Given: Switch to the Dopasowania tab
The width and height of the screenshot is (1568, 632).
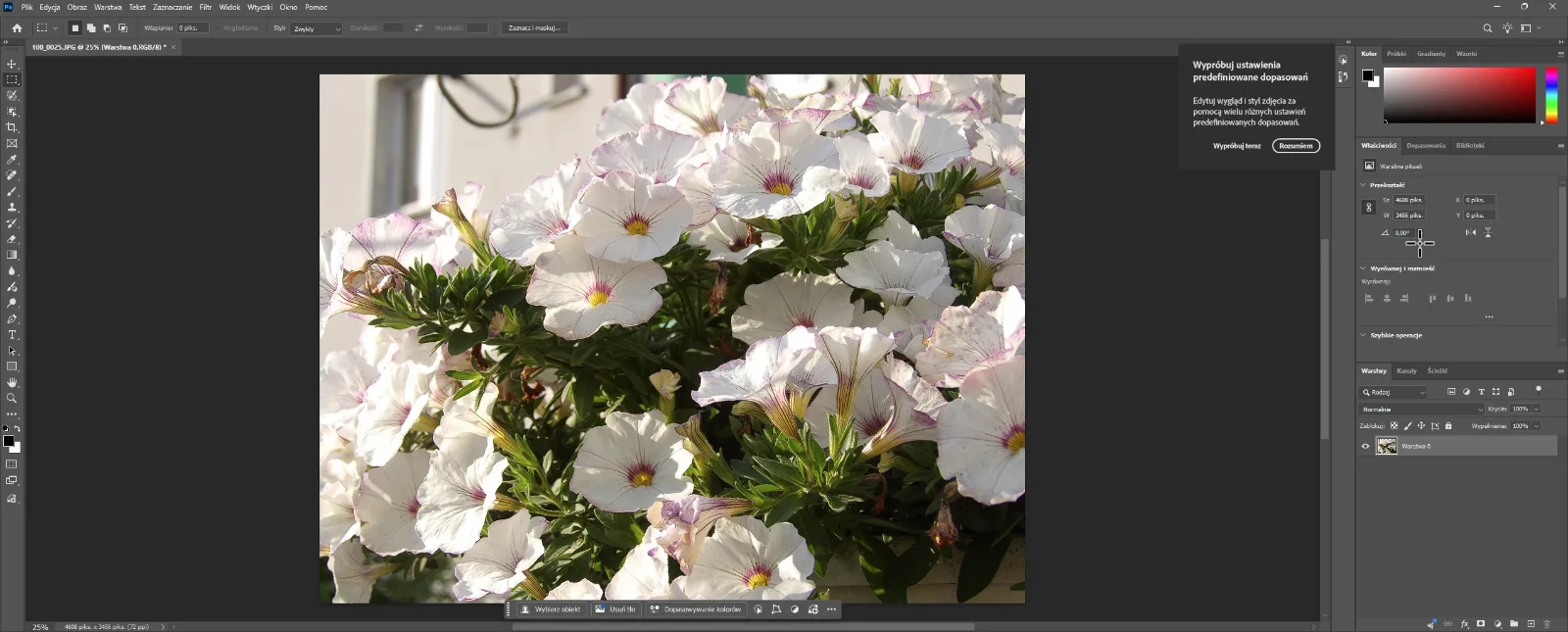Looking at the screenshot, I should point(1426,146).
